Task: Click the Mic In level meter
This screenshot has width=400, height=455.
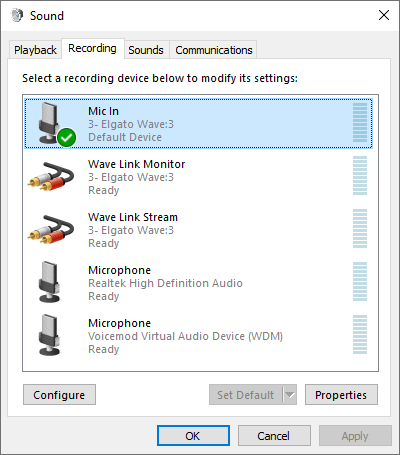Action: coord(360,122)
